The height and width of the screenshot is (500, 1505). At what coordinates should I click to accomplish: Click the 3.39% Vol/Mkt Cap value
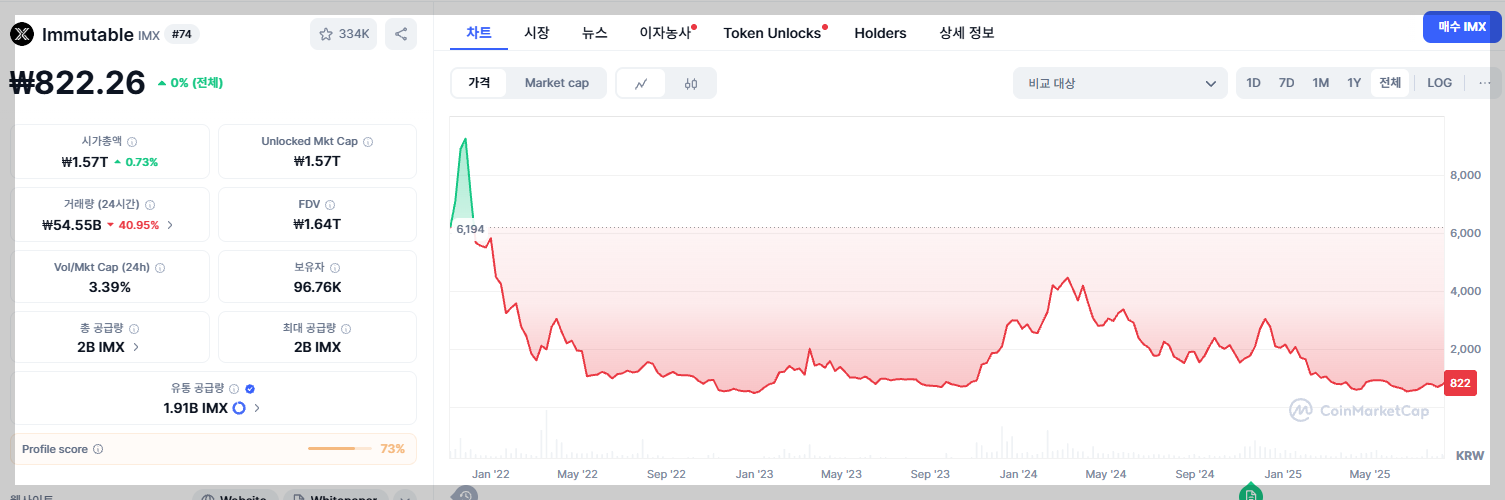click(x=110, y=287)
